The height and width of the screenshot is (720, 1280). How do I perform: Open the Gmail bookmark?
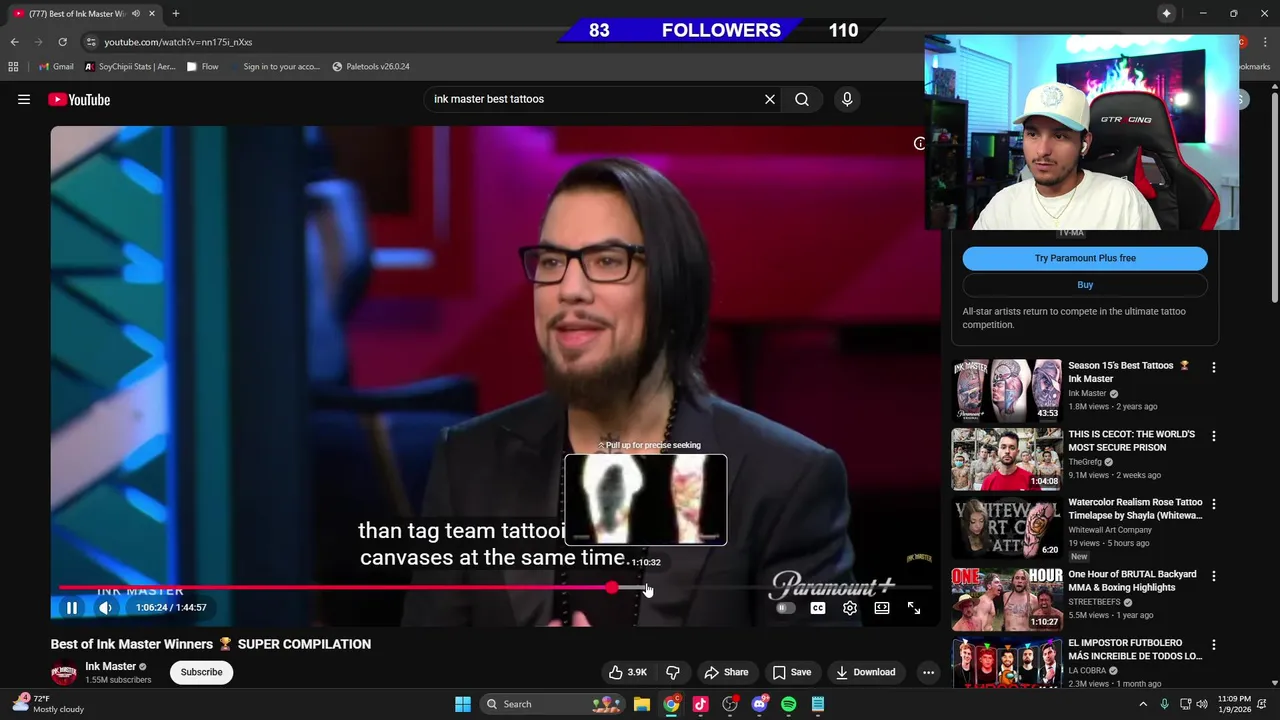pyautogui.click(x=56, y=67)
